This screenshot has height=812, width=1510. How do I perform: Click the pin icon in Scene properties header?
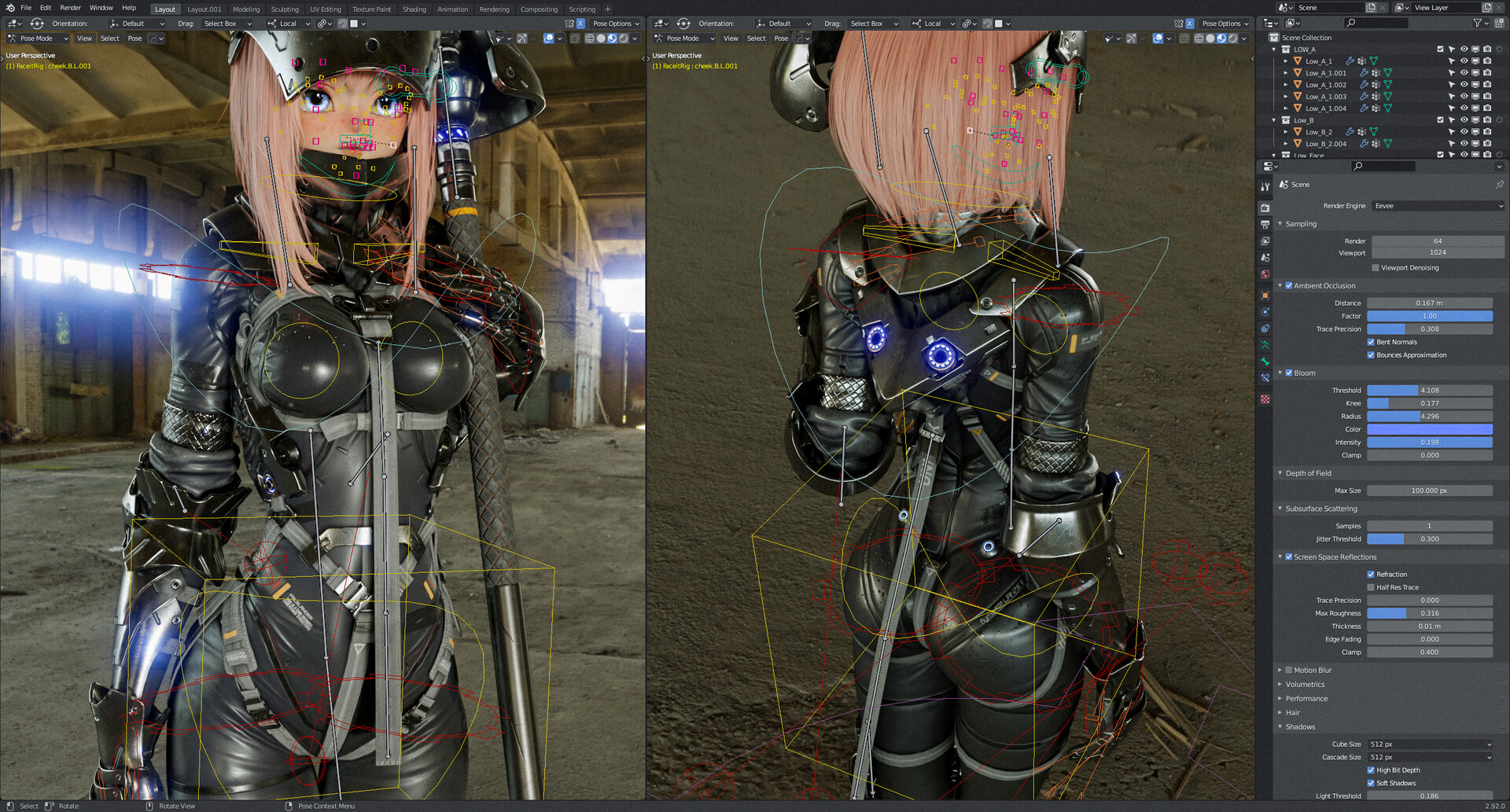(x=1499, y=185)
